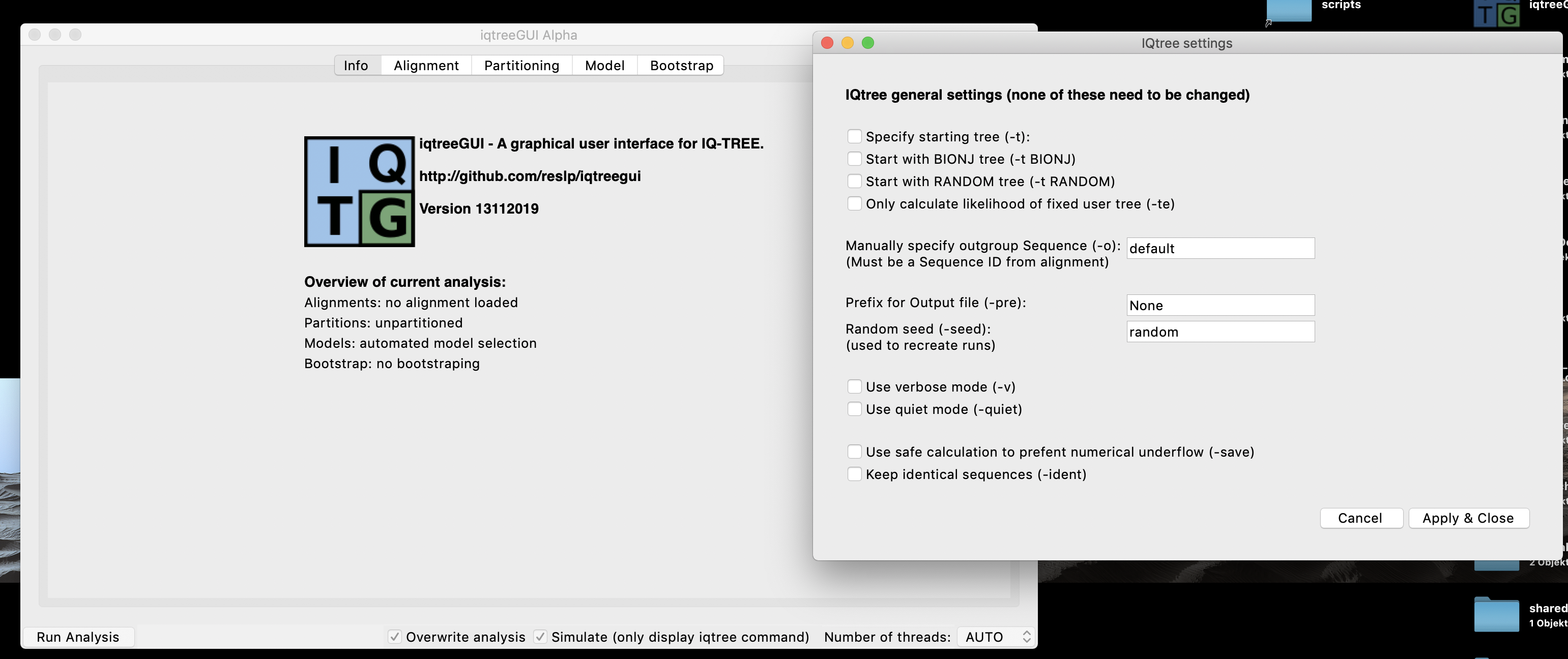Open the Partitioning tab
This screenshot has height=659, width=1568.
pos(521,65)
